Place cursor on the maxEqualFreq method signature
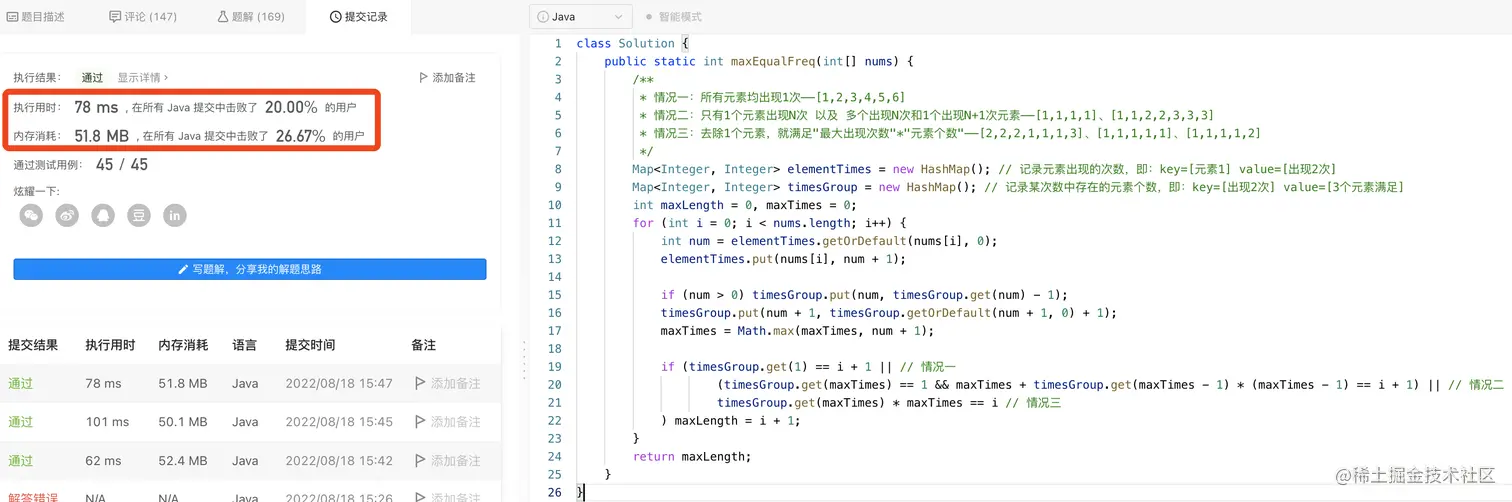Viewport: 1512px width, 502px height. point(759,61)
